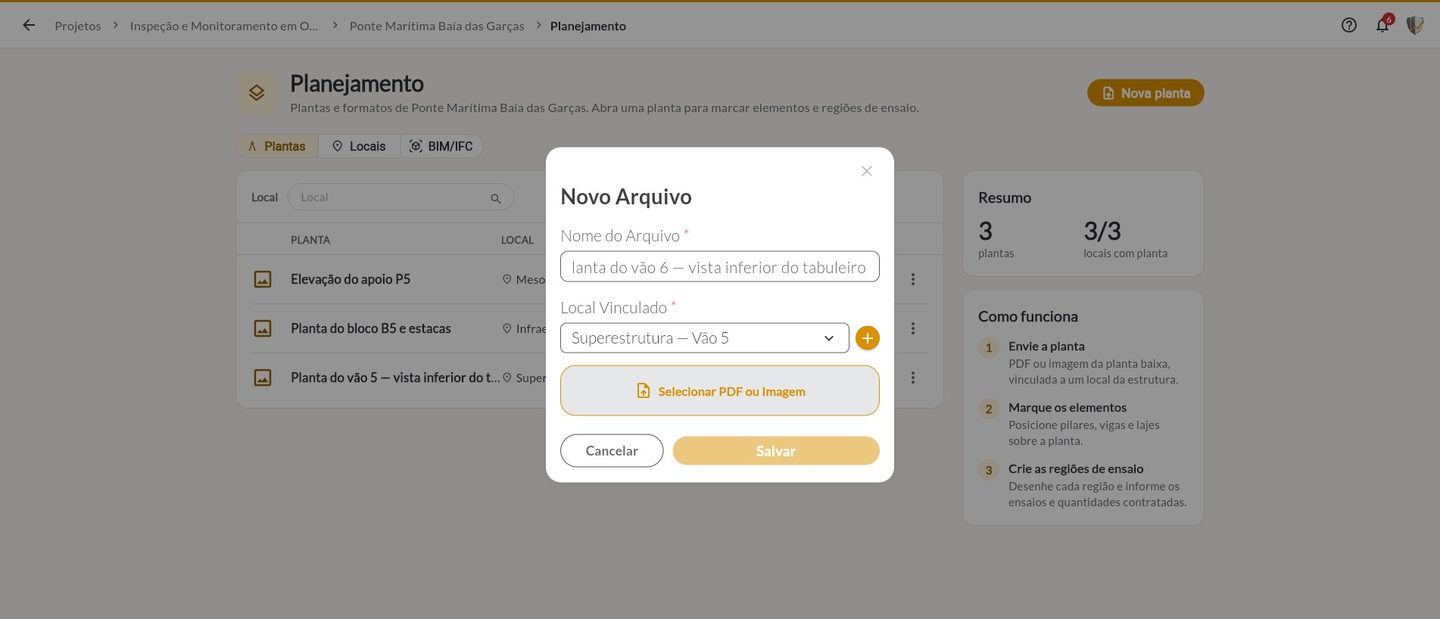This screenshot has height=619, width=1440.
Task: Click the PLANTA column header
Action: [x=310, y=240]
